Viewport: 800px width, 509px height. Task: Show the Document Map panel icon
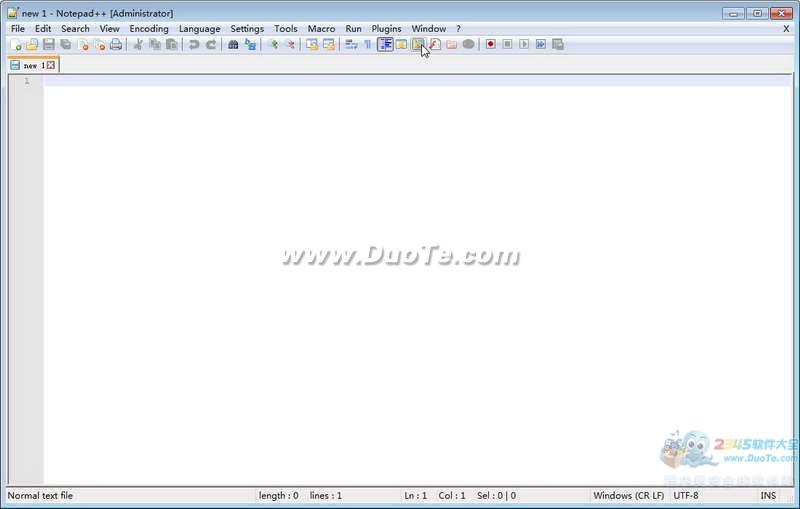click(418, 45)
